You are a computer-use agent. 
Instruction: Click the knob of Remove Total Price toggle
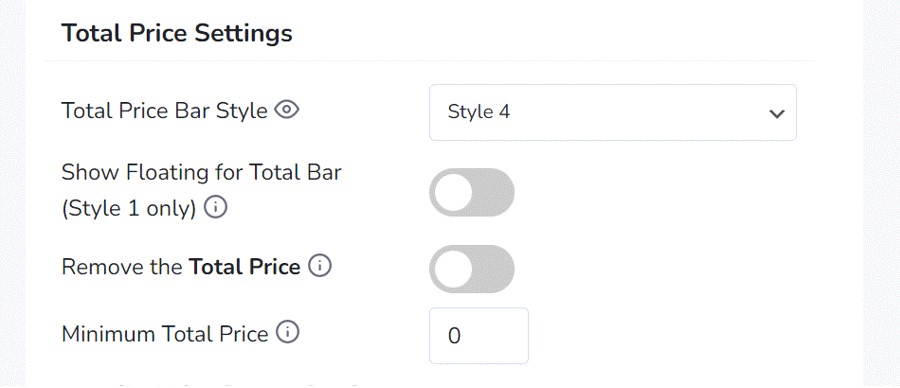[453, 269]
